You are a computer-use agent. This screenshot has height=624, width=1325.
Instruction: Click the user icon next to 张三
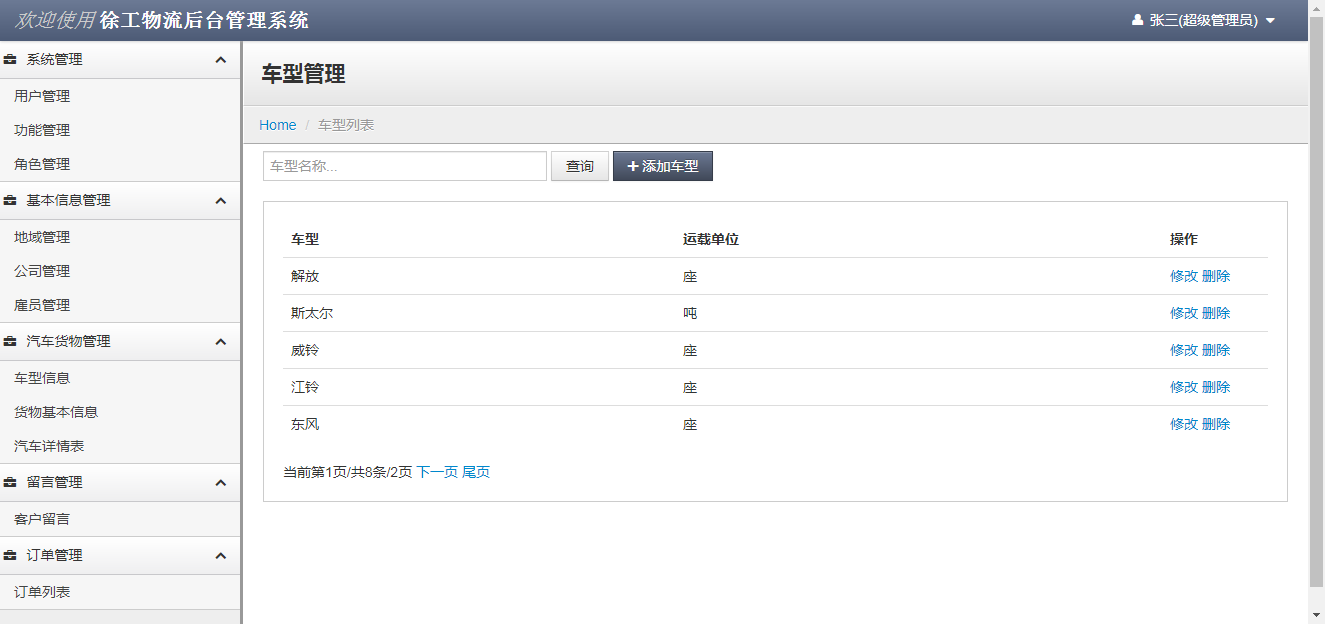click(x=1137, y=20)
